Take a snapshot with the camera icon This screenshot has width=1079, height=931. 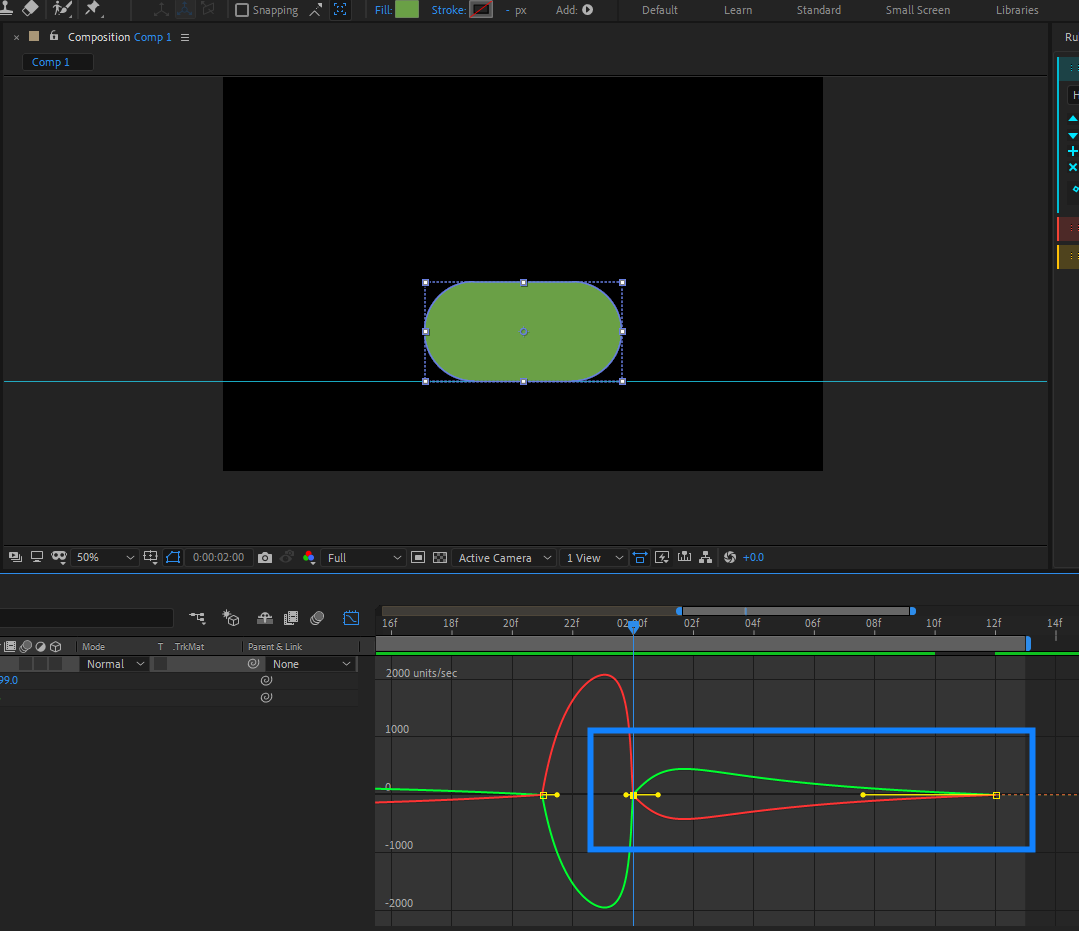pyautogui.click(x=265, y=557)
